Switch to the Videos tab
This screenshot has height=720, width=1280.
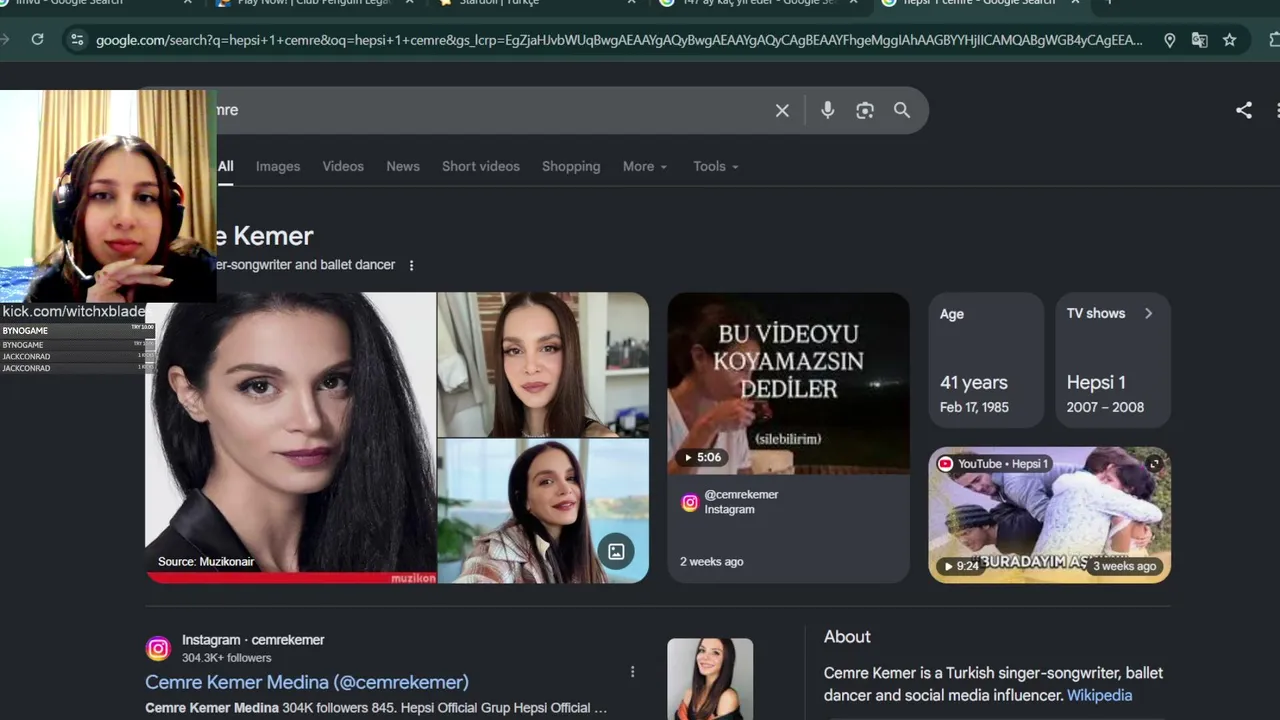pyautogui.click(x=343, y=166)
